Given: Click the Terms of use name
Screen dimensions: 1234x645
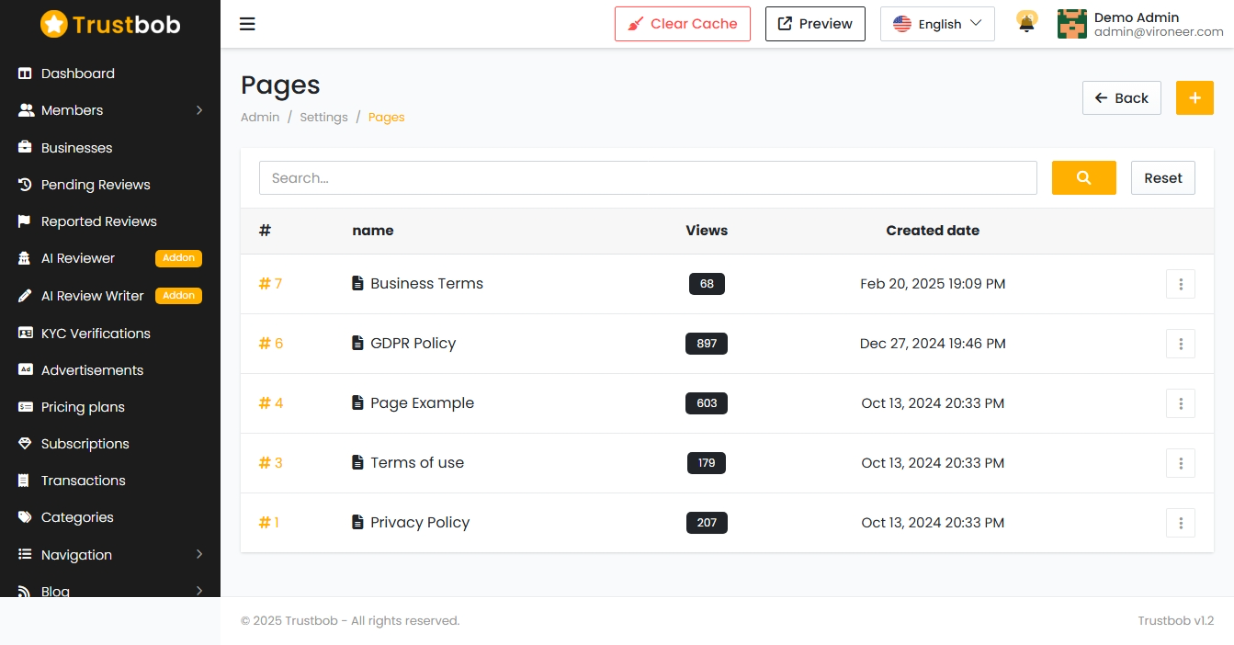Looking at the screenshot, I should 417,463.
